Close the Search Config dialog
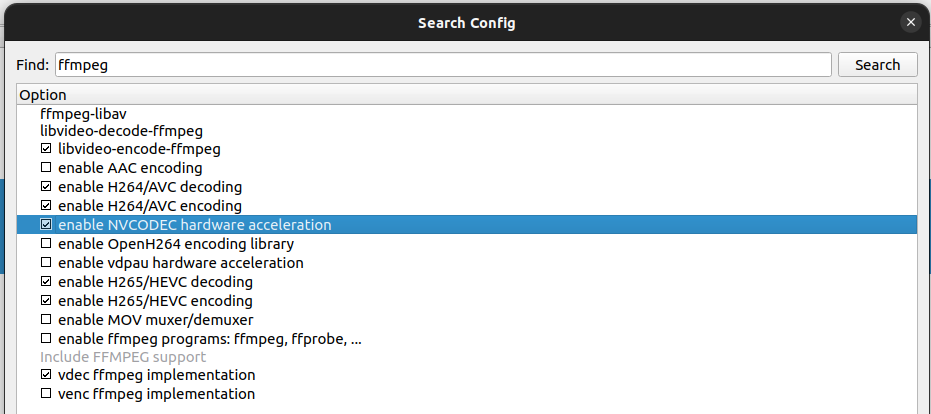The image size is (931, 414). (910, 22)
